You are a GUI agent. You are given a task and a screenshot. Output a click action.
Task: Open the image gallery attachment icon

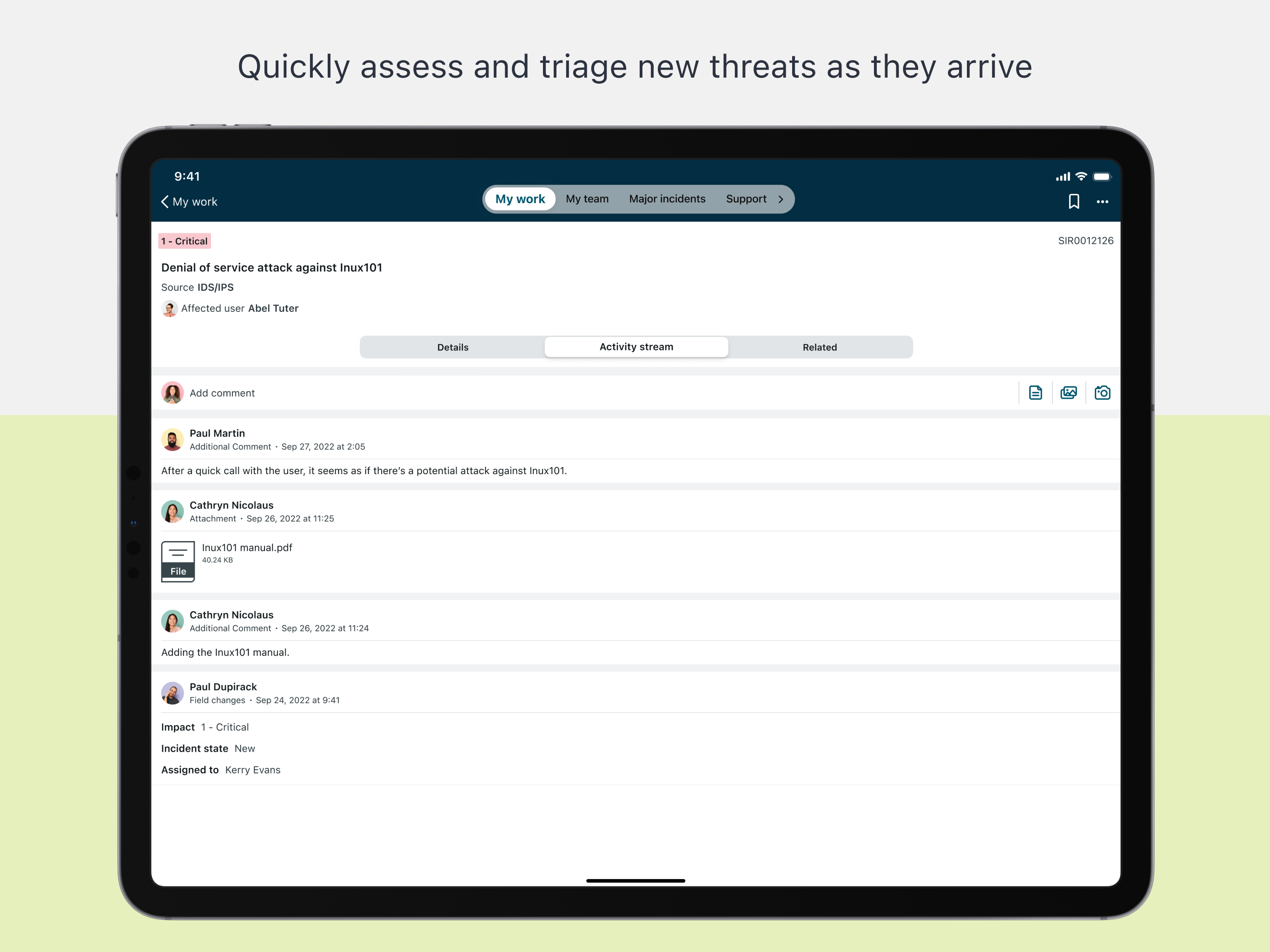1069,393
